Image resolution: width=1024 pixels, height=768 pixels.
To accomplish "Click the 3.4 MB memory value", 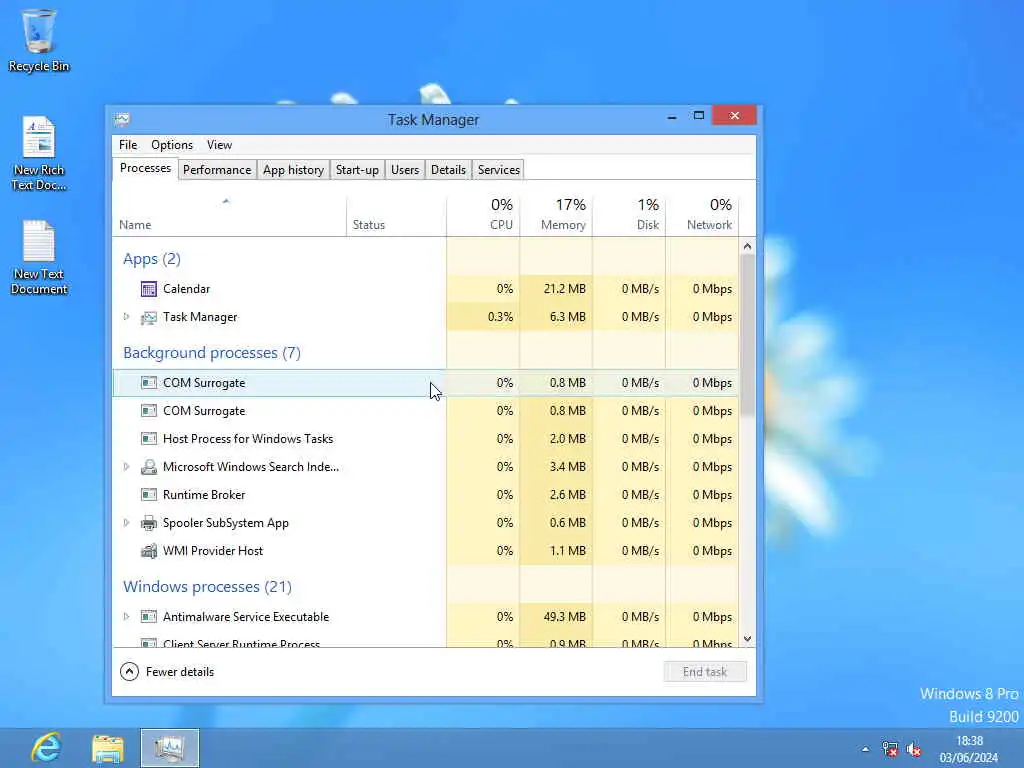I will pos(568,467).
